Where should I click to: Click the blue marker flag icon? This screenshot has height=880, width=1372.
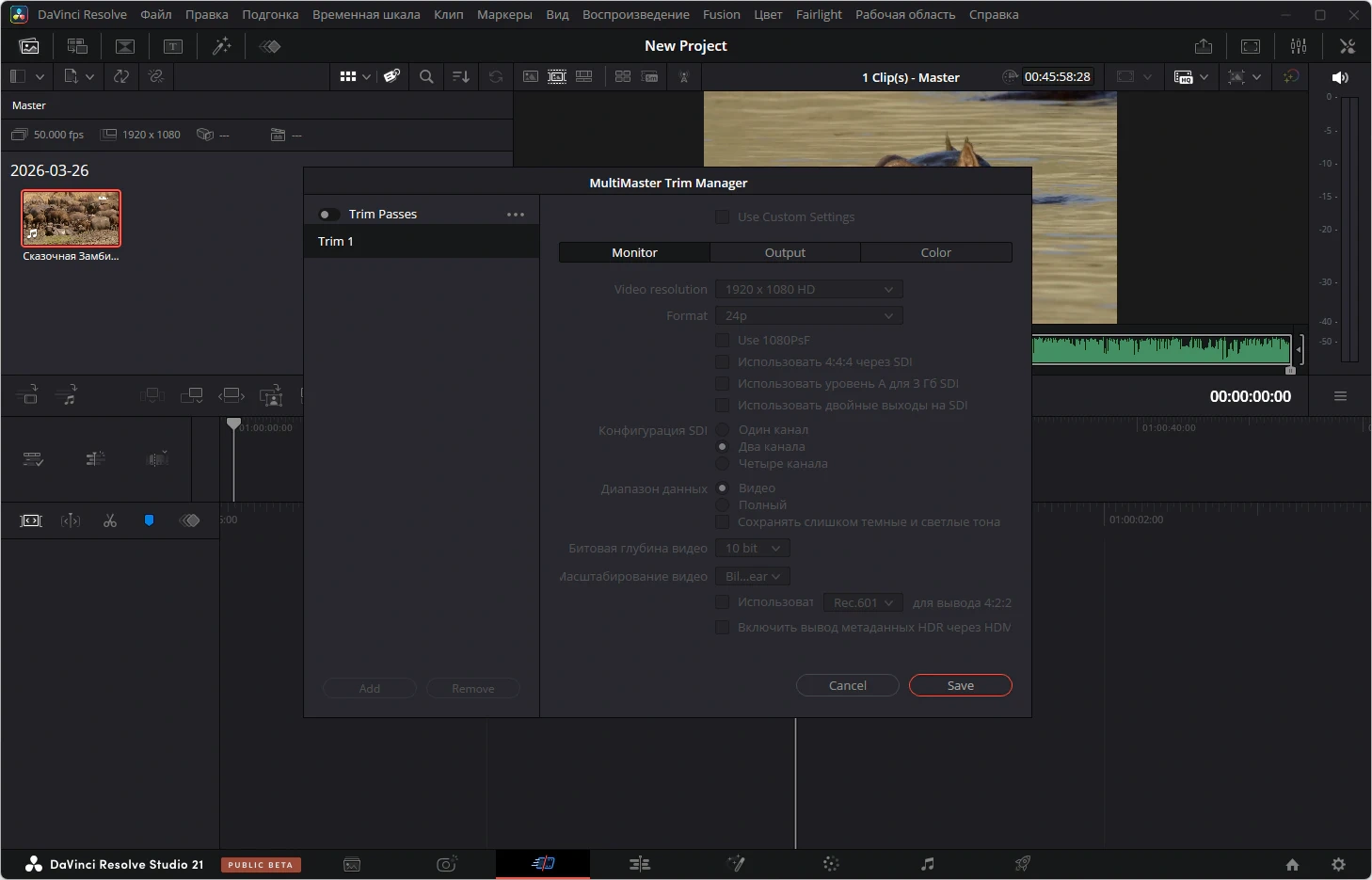pos(149,520)
